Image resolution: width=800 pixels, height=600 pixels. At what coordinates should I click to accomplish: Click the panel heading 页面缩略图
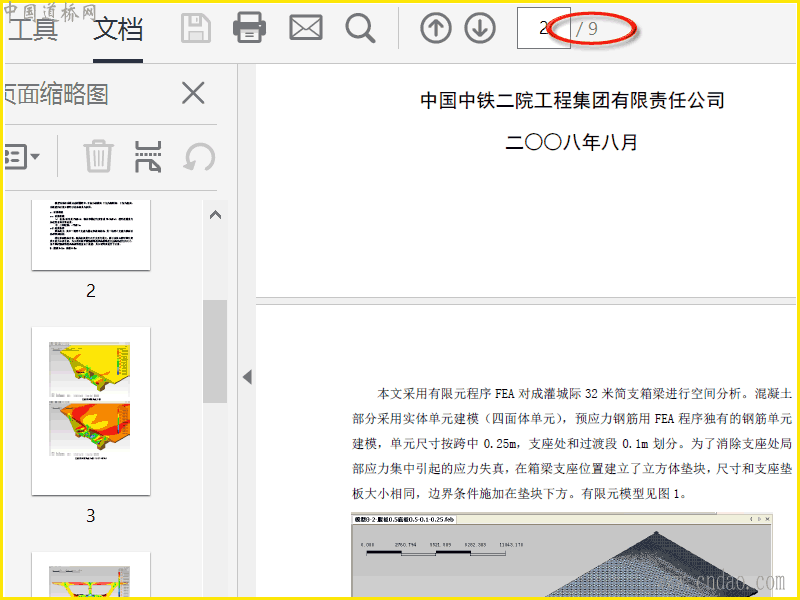[56, 94]
